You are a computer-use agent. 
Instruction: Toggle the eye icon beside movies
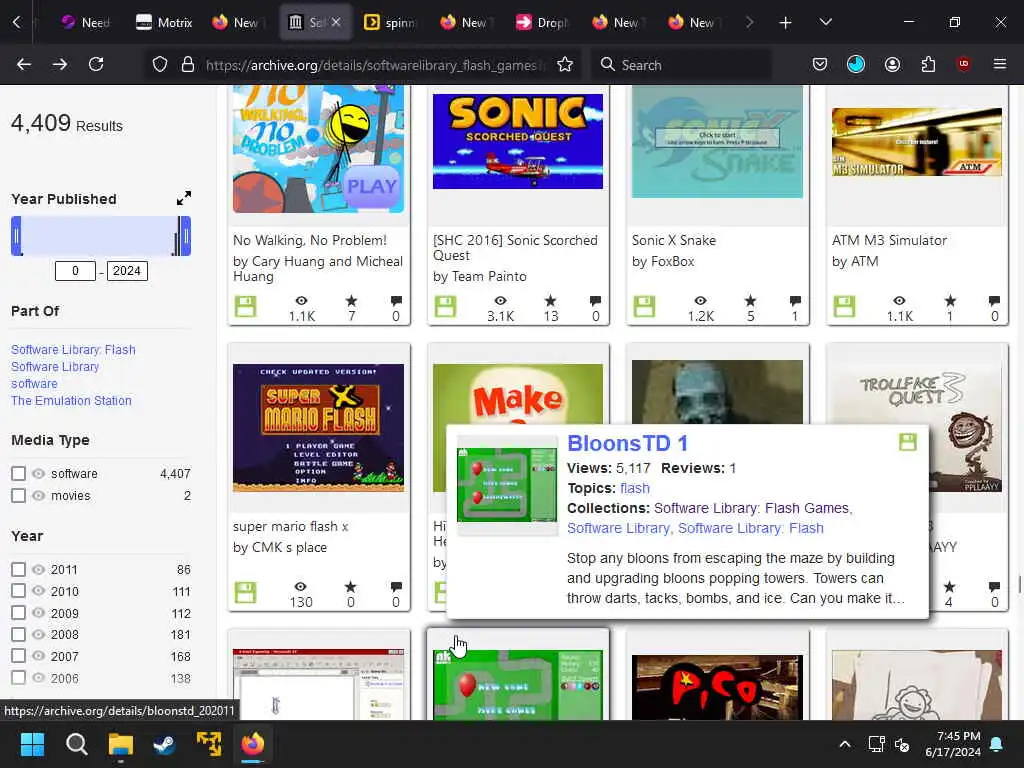pos(39,496)
